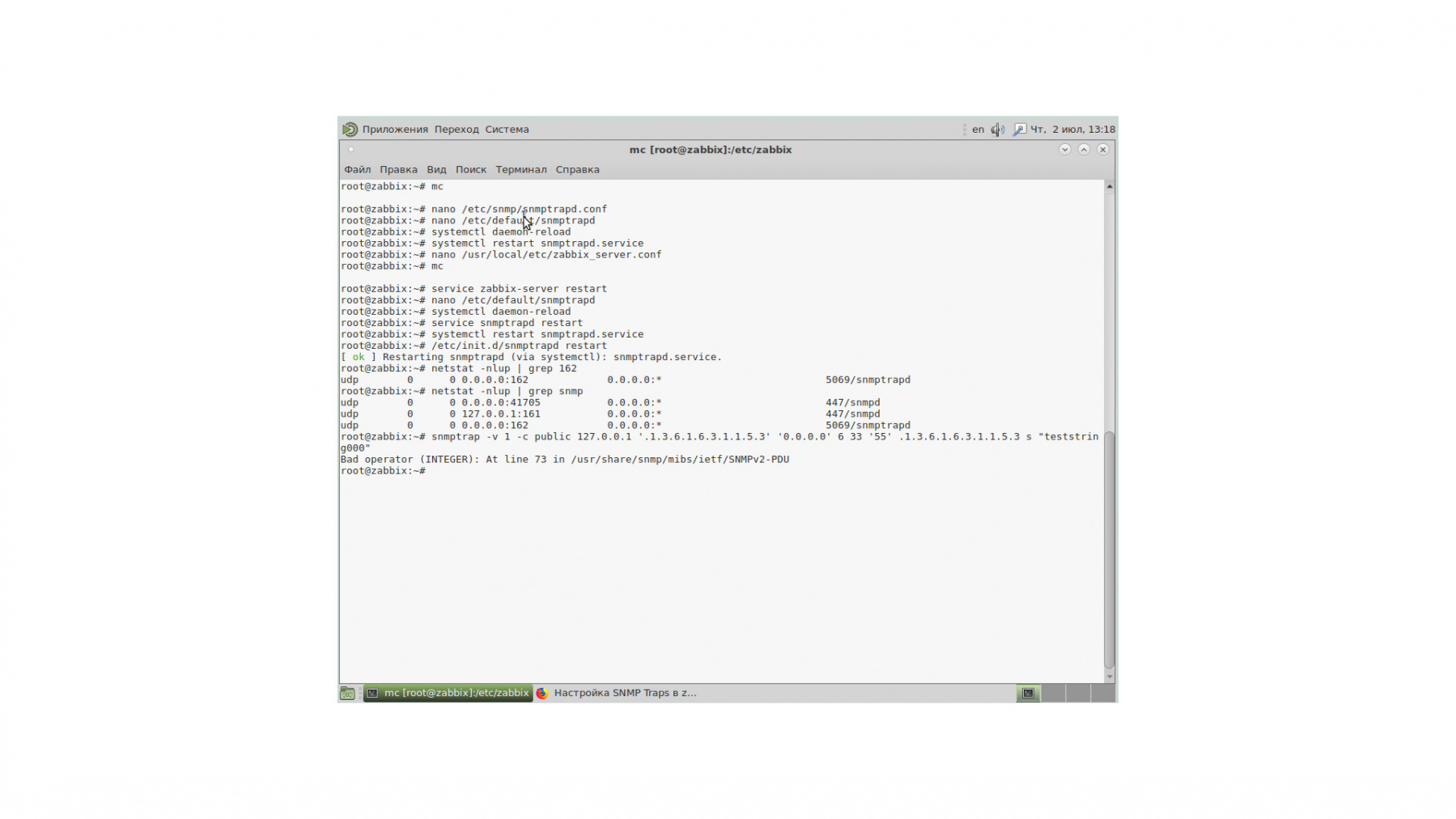Click the terminal scrollbar up arrow
Screen dimensions: 1456x819
pos(1110,187)
